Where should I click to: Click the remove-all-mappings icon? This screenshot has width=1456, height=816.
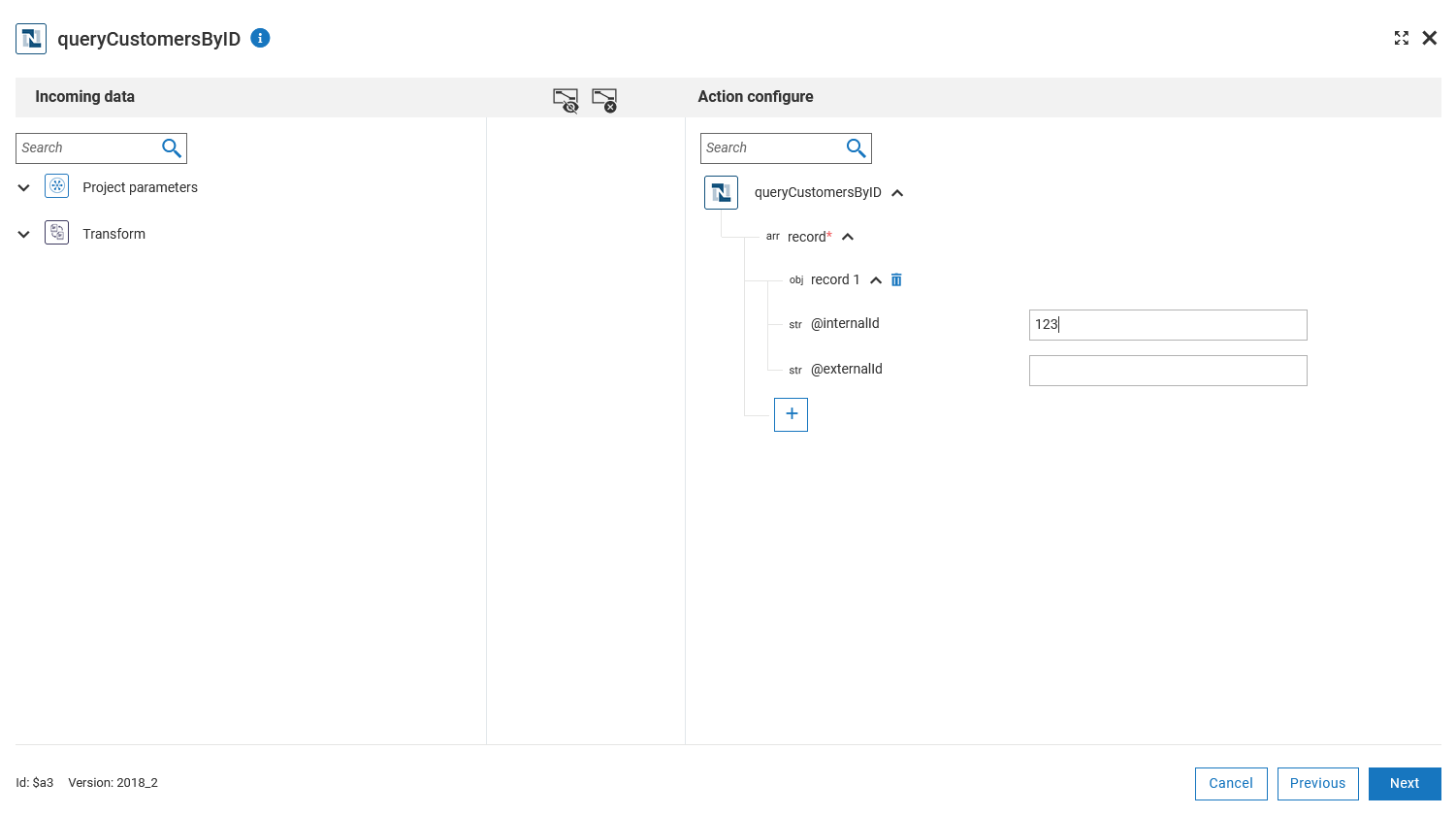click(604, 99)
